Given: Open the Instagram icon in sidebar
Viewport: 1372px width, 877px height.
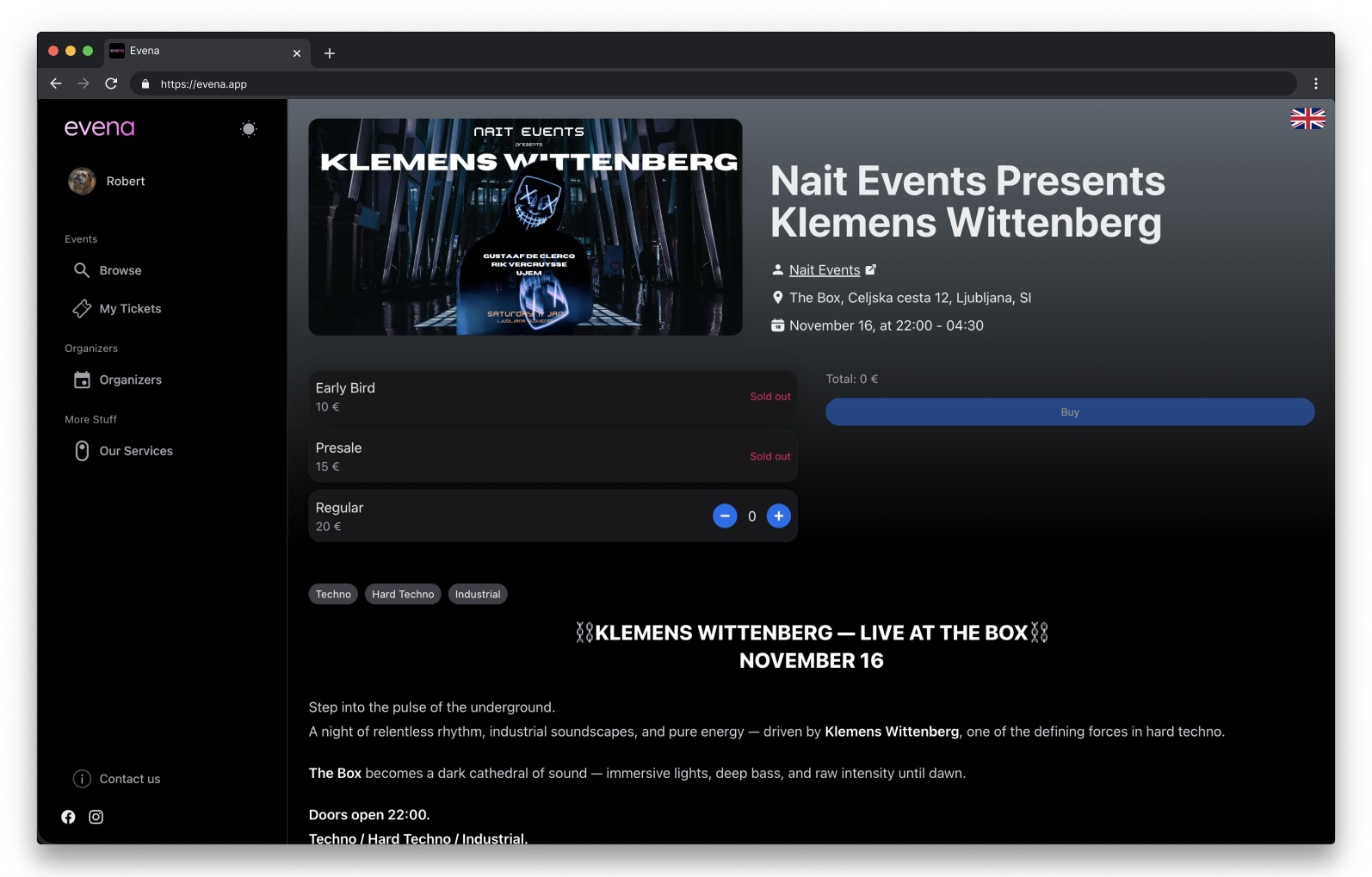Looking at the screenshot, I should 96,817.
